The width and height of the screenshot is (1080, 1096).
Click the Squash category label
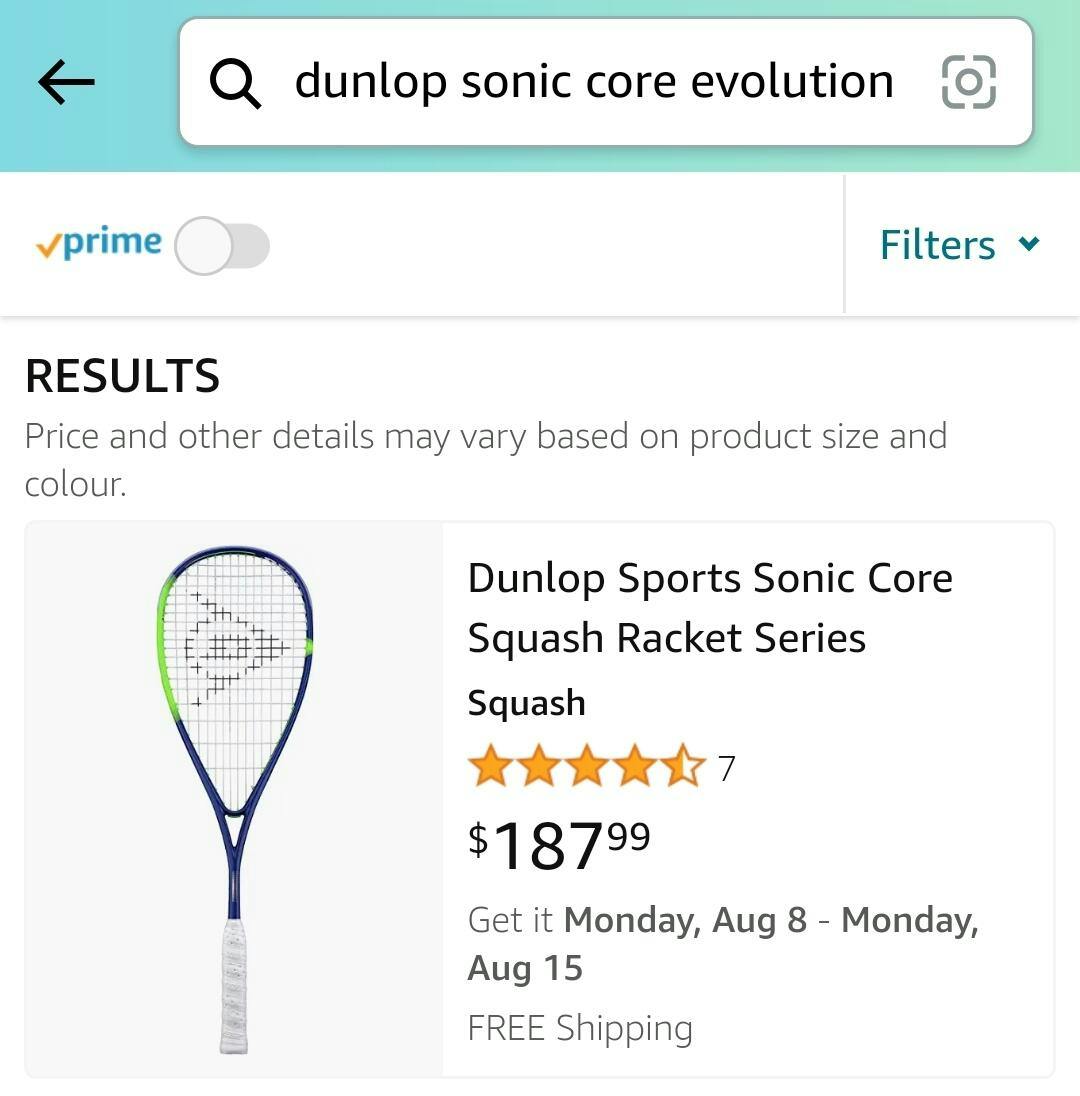(x=526, y=703)
